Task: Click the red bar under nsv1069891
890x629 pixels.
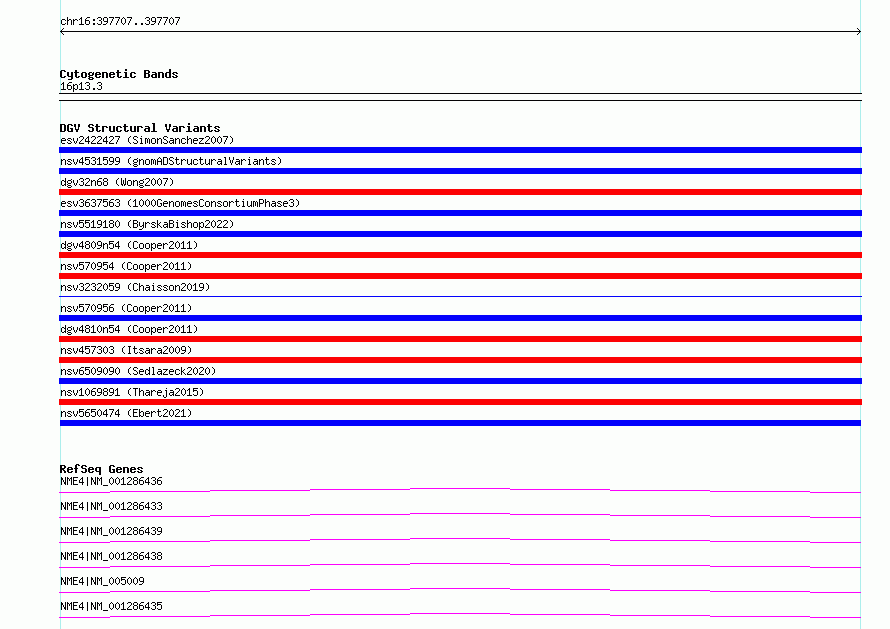Action: coord(460,402)
